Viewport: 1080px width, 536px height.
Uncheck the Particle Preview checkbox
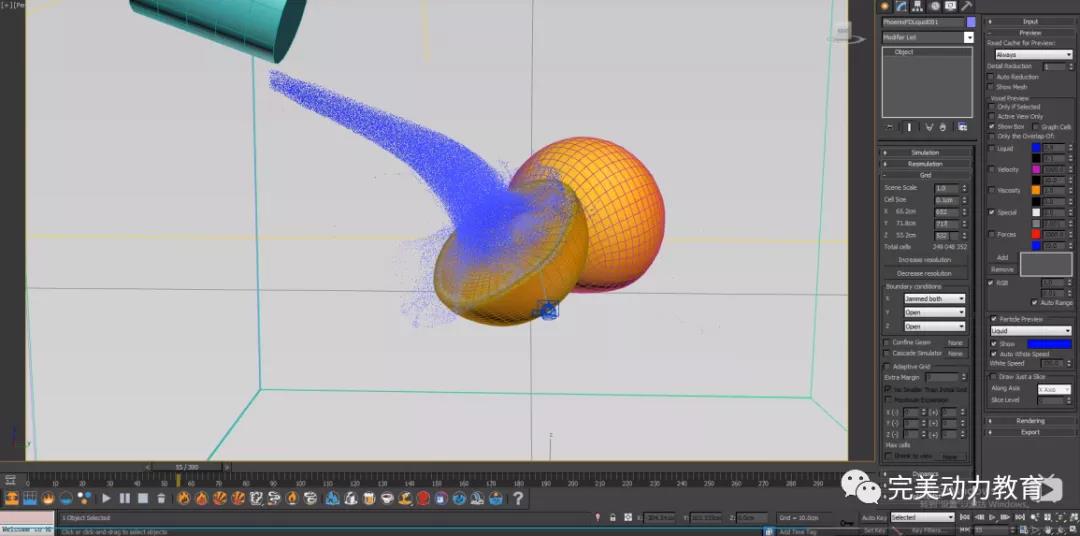[x=992, y=319]
